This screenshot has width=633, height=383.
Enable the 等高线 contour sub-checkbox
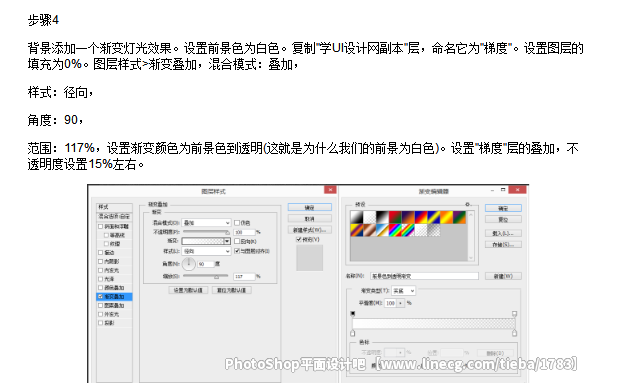click(106, 235)
